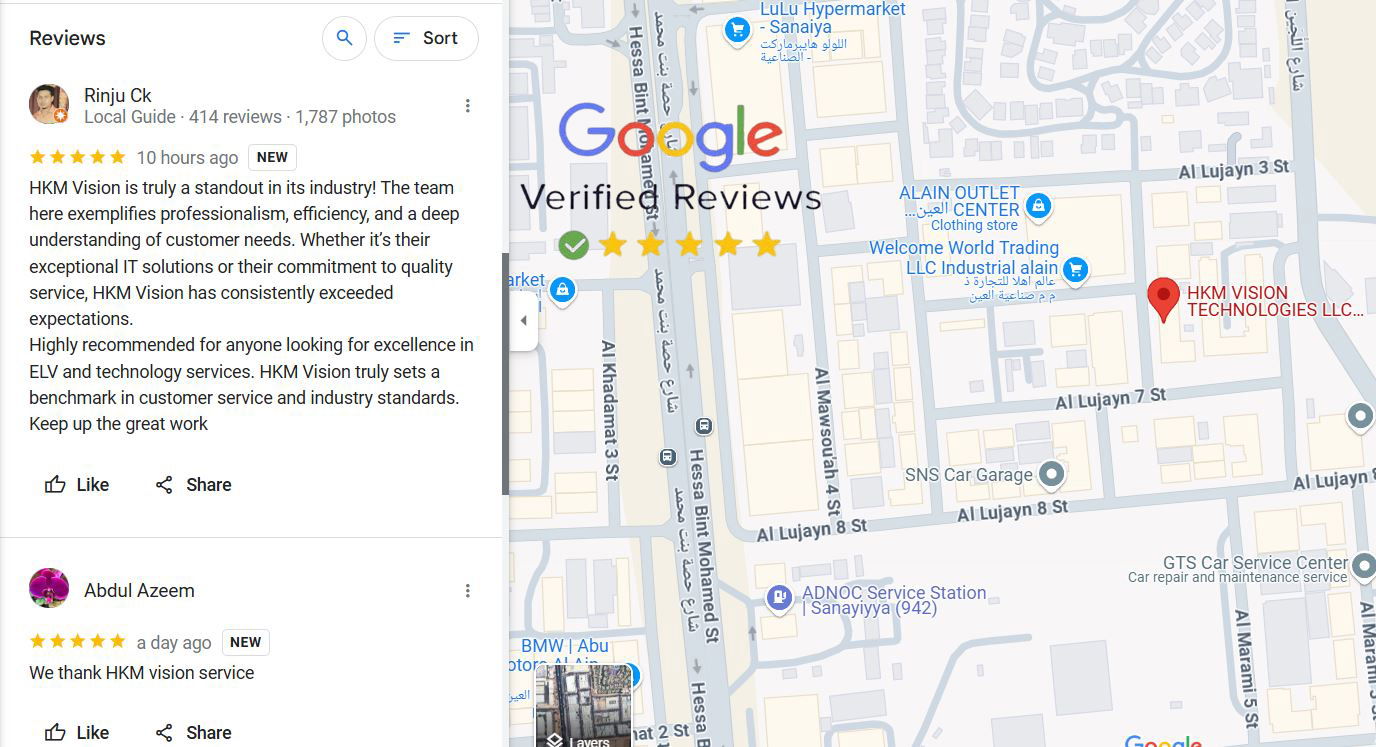Click the Welcome World Trading cart marker

click(x=1076, y=268)
